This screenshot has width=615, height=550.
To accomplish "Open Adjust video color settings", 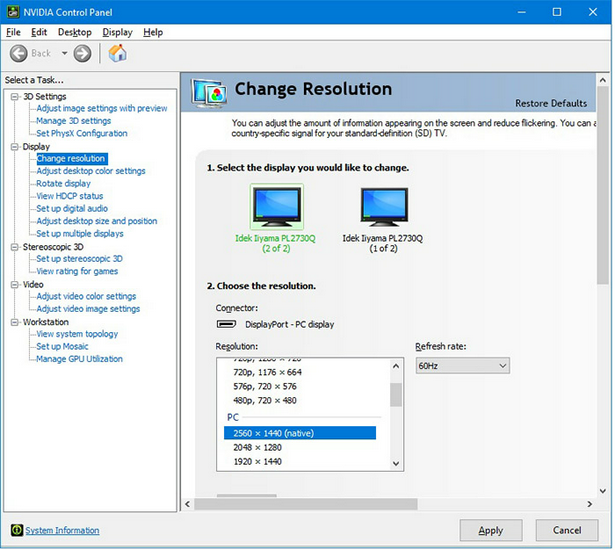I will coord(86,297).
